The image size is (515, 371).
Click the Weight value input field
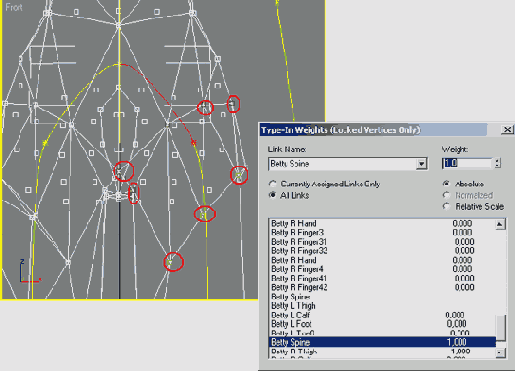point(467,163)
